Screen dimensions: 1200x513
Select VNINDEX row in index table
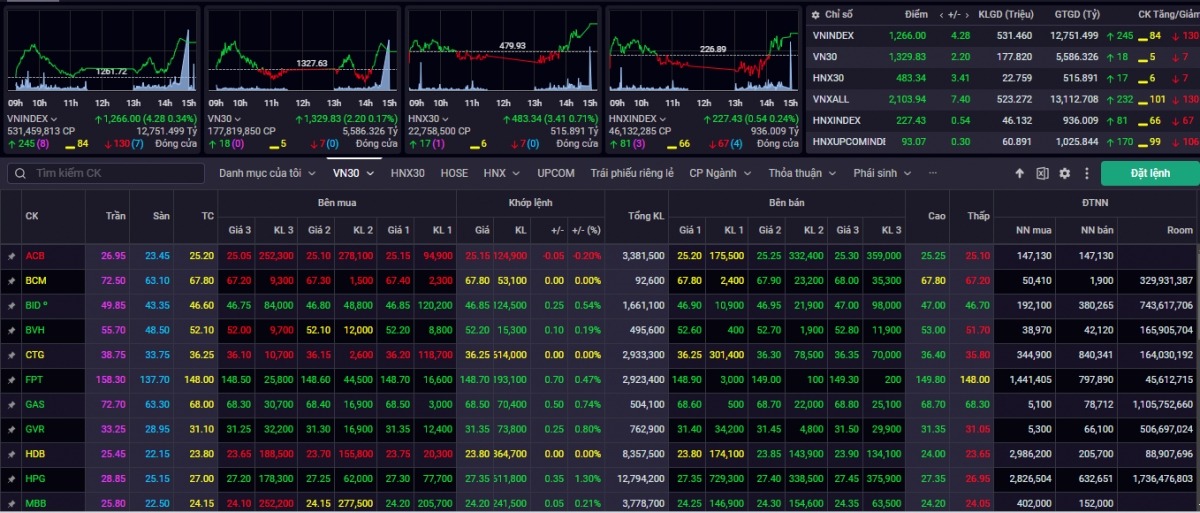[1003, 35]
